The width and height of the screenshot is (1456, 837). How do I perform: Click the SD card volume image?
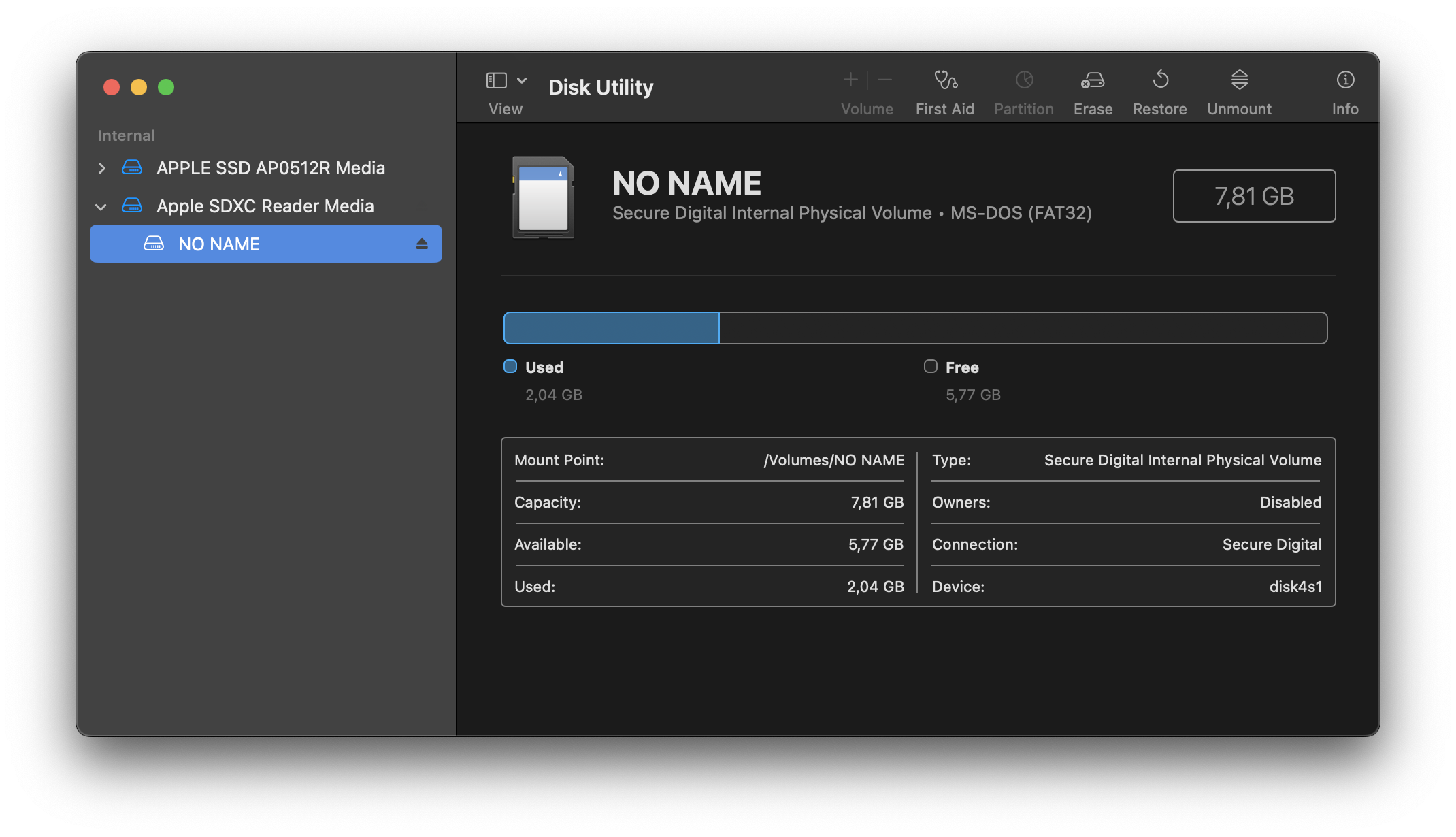coord(543,197)
